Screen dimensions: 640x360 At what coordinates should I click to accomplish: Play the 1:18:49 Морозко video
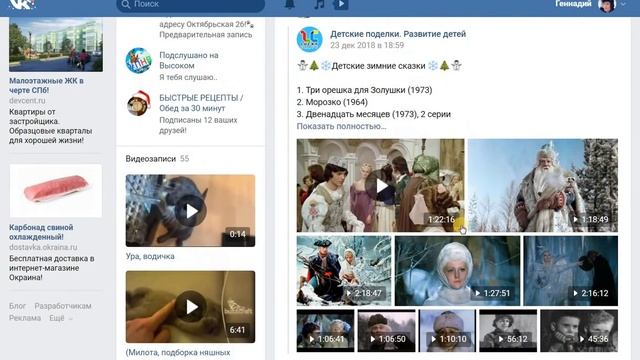point(543,186)
